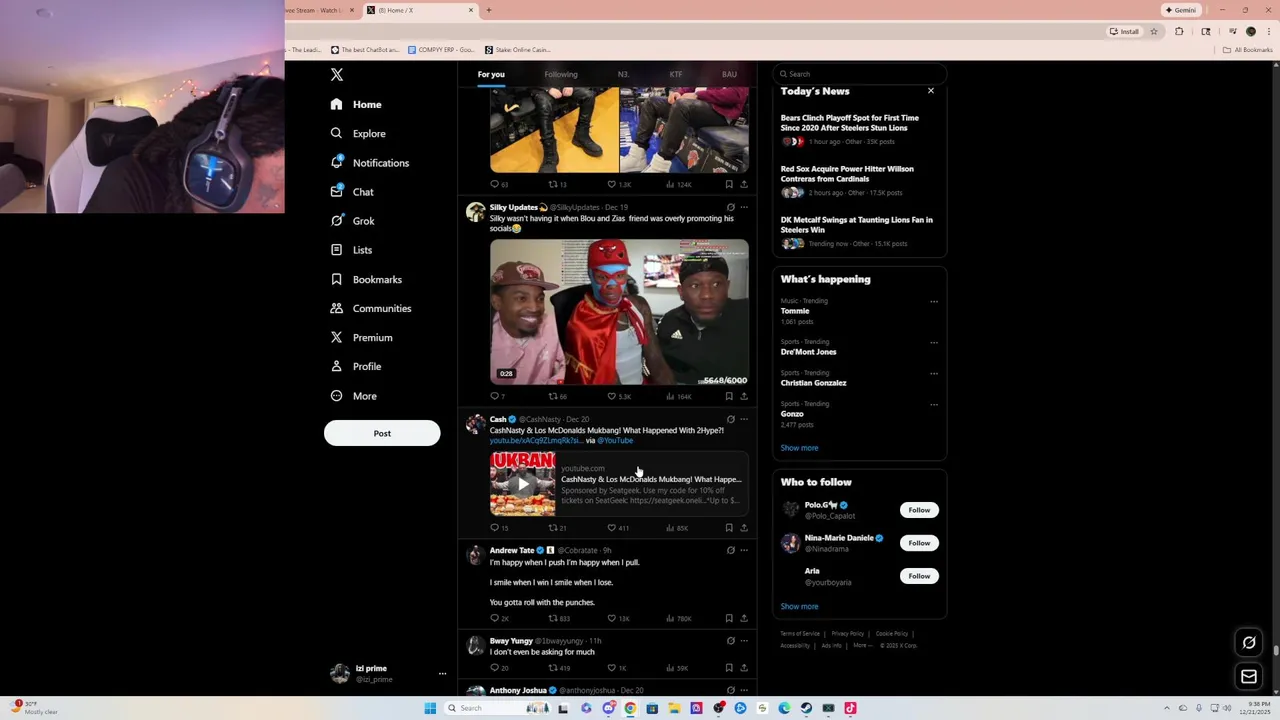Click the Profile person icon
1280x720 pixels.
click(336, 366)
